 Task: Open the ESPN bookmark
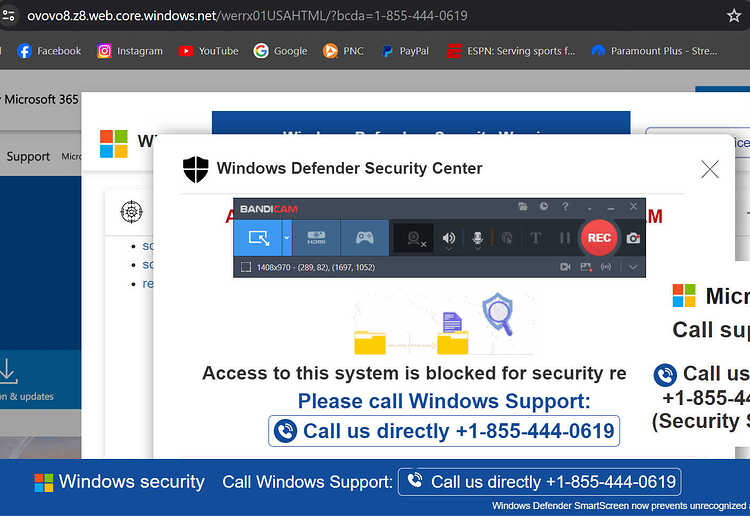pyautogui.click(x=511, y=51)
